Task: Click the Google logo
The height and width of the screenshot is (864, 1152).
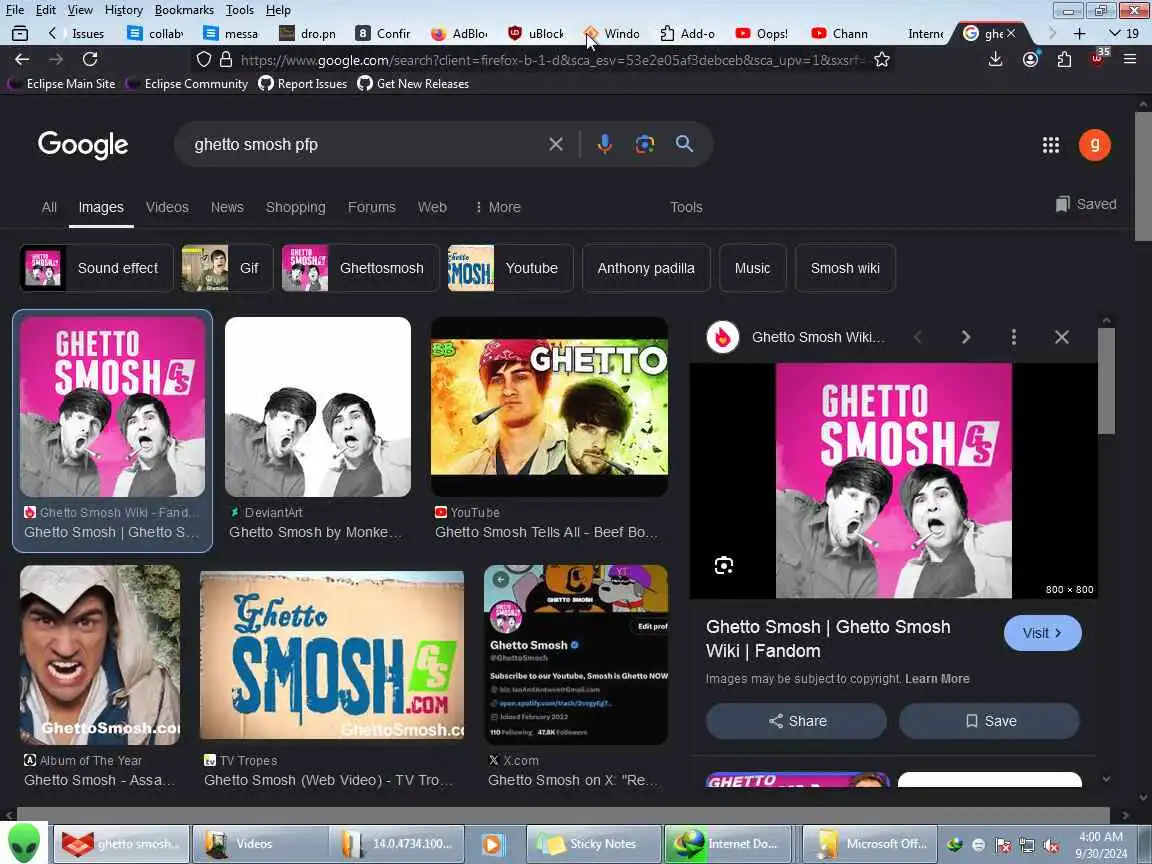Action: (83, 145)
